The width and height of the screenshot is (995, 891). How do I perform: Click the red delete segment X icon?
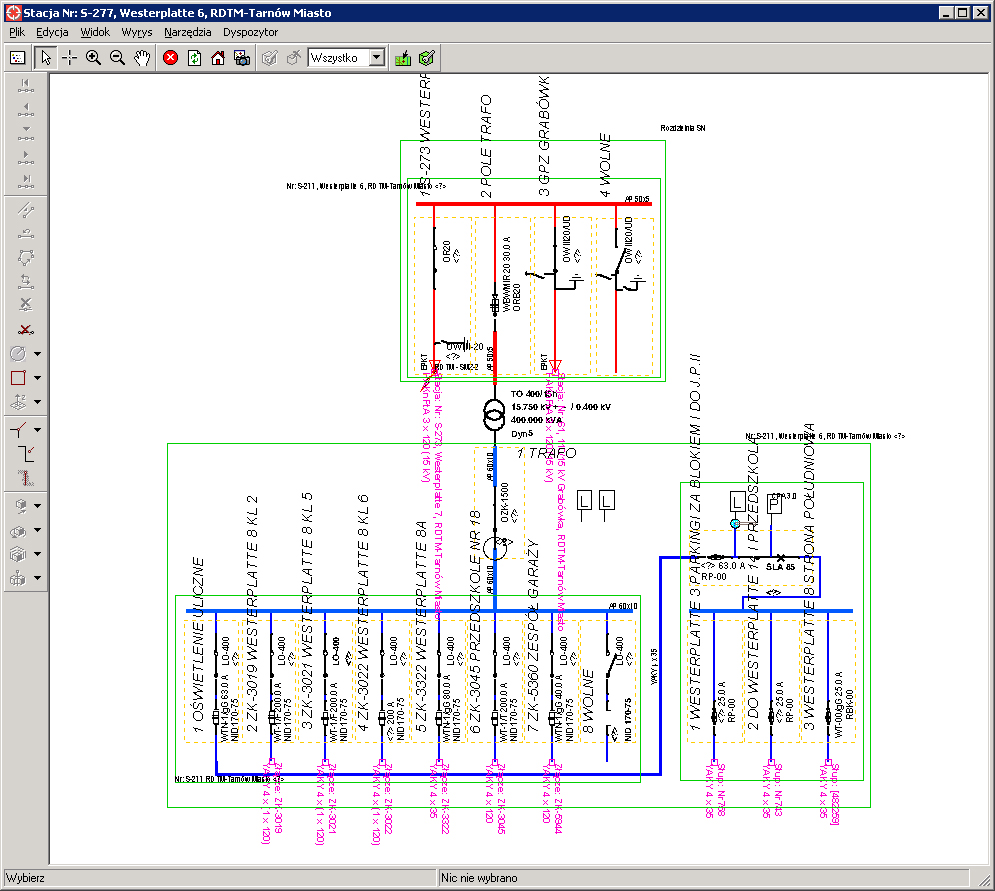coord(25,329)
